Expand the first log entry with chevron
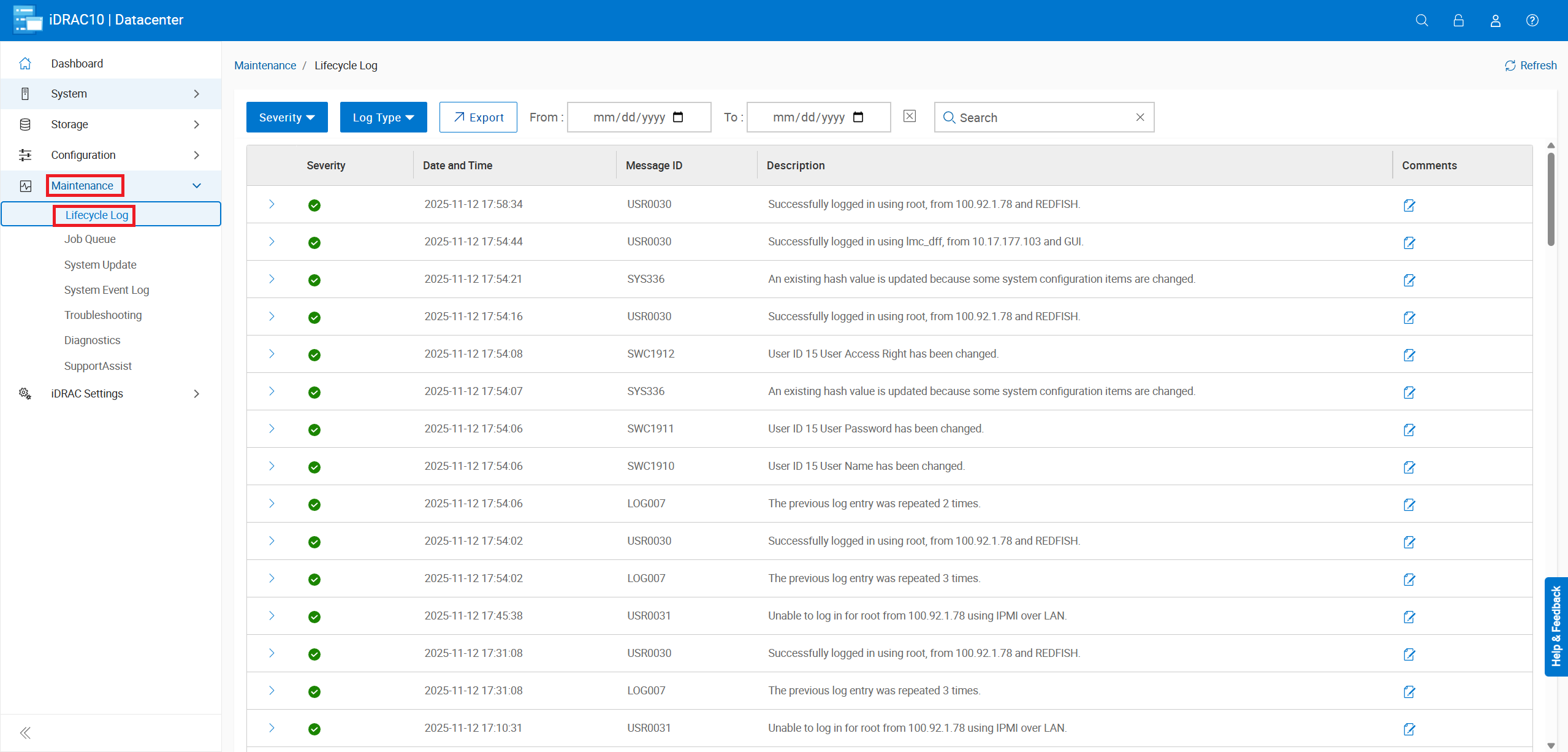Image resolution: width=1568 pixels, height=752 pixels. [272, 204]
